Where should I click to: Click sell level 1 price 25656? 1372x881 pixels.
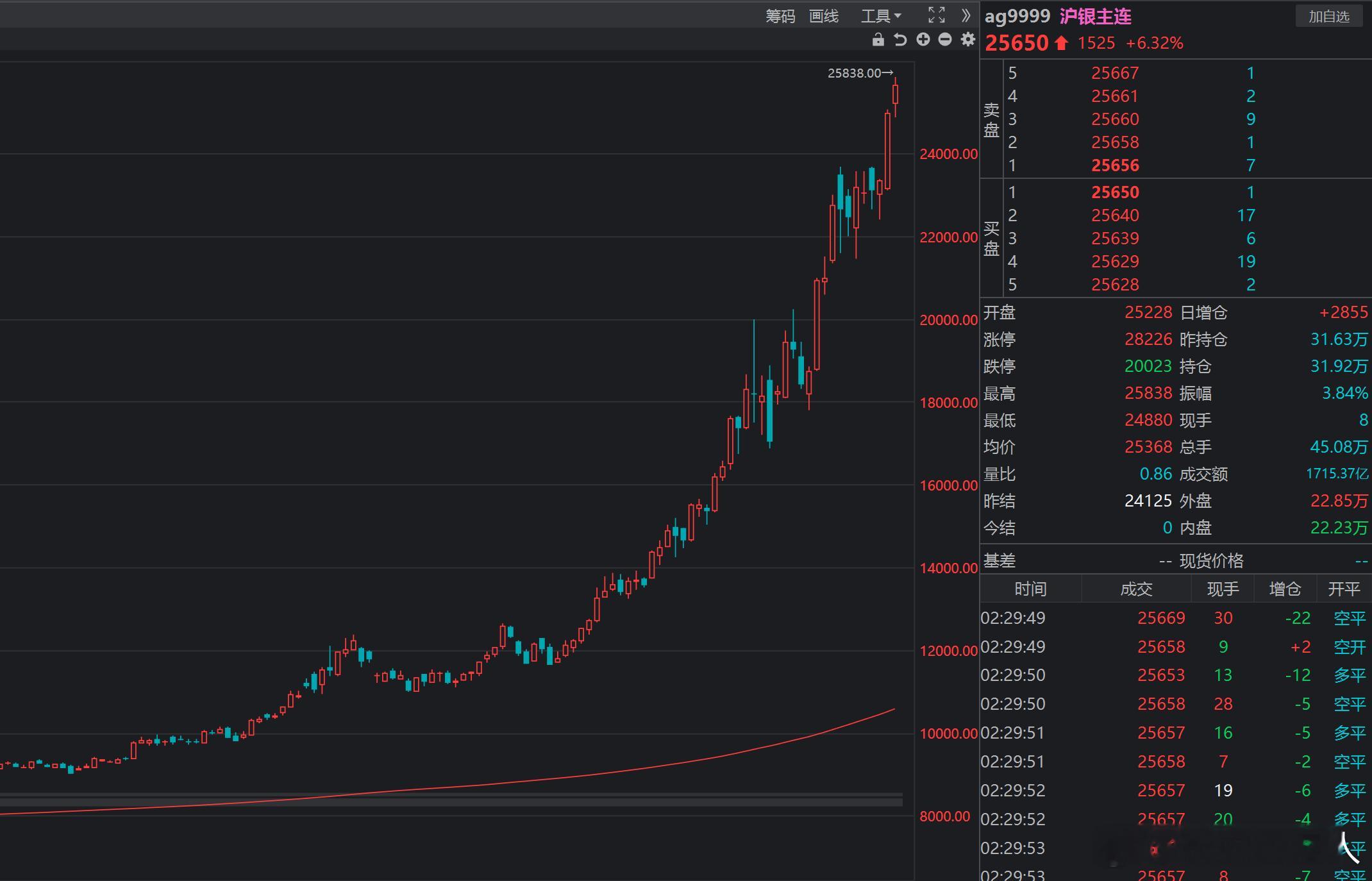(1115, 165)
